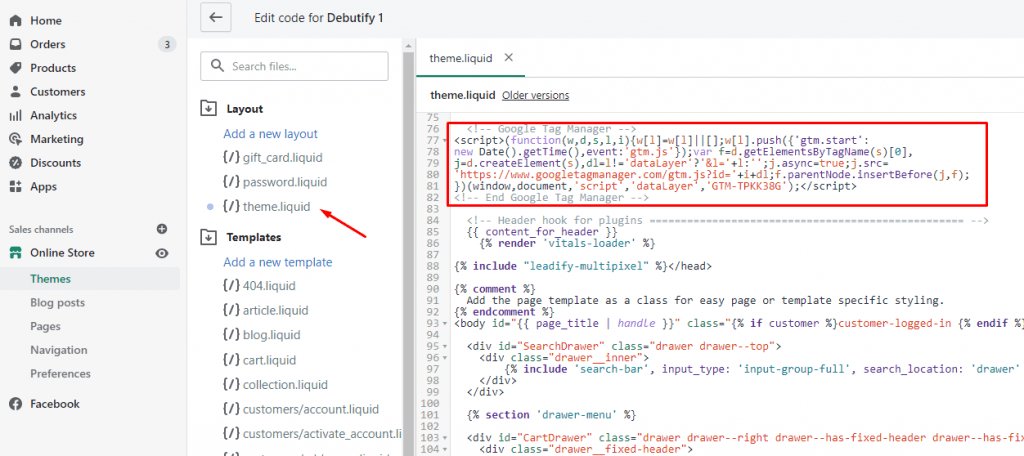Collapse the Layout folder icon
This screenshot has width=1024, height=456.
click(x=208, y=108)
